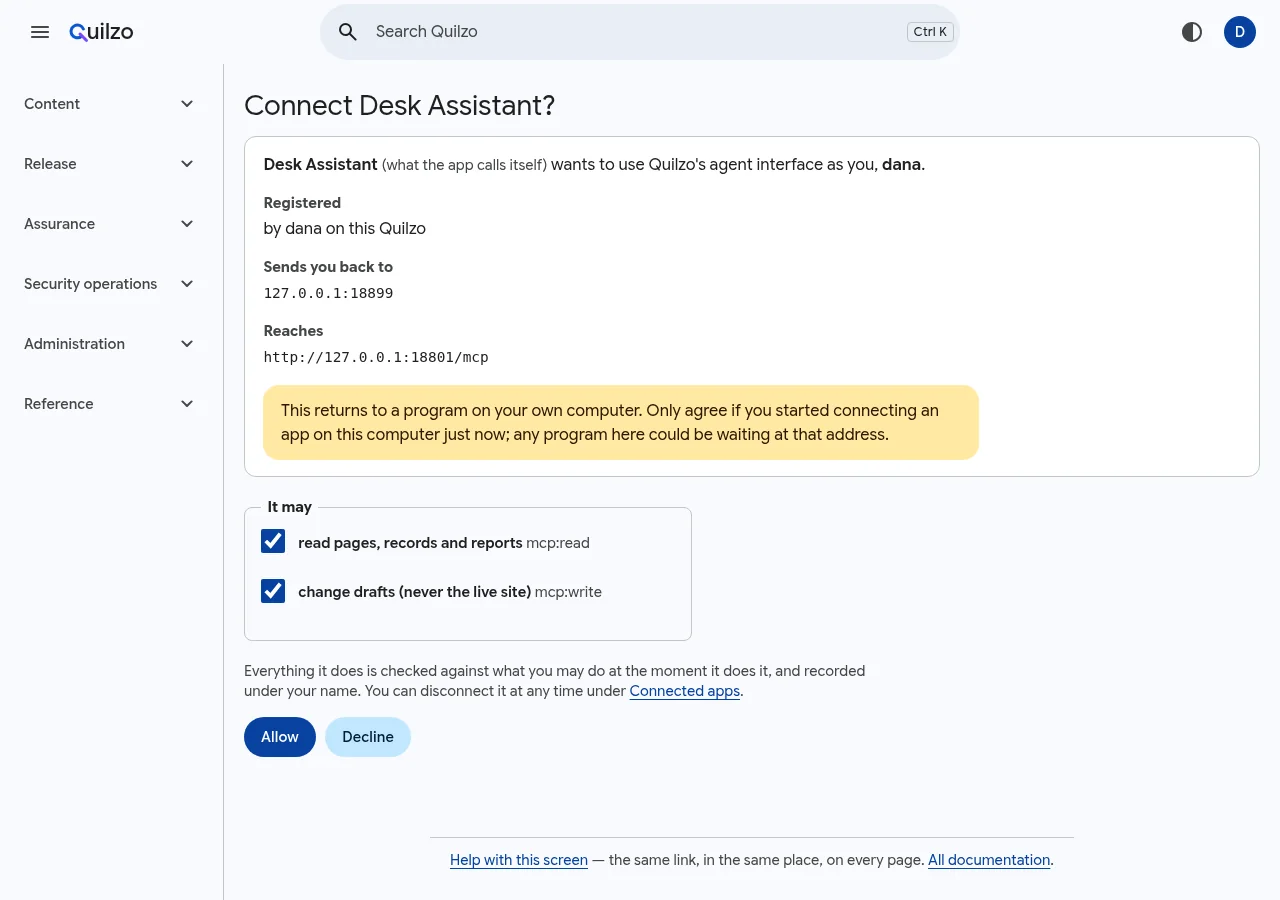The height and width of the screenshot is (900, 1280).
Task: Toggle dark/light theme icon
Action: pos(1192,32)
